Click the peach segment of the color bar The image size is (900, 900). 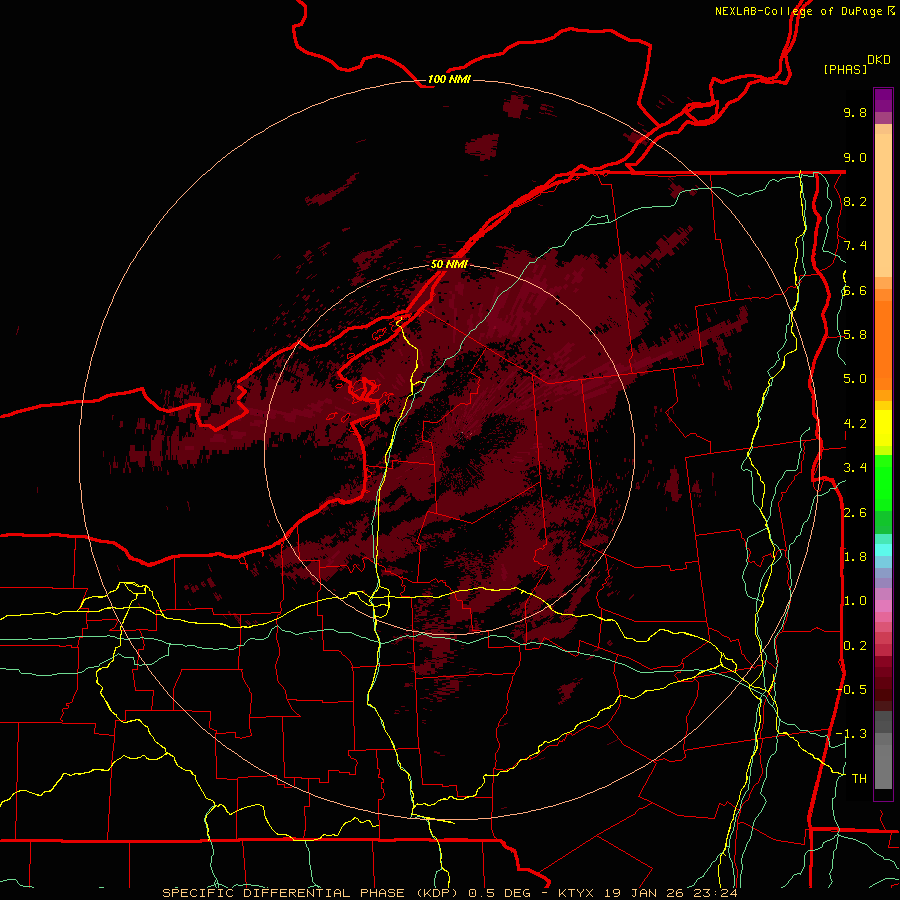pyautogui.click(x=883, y=205)
